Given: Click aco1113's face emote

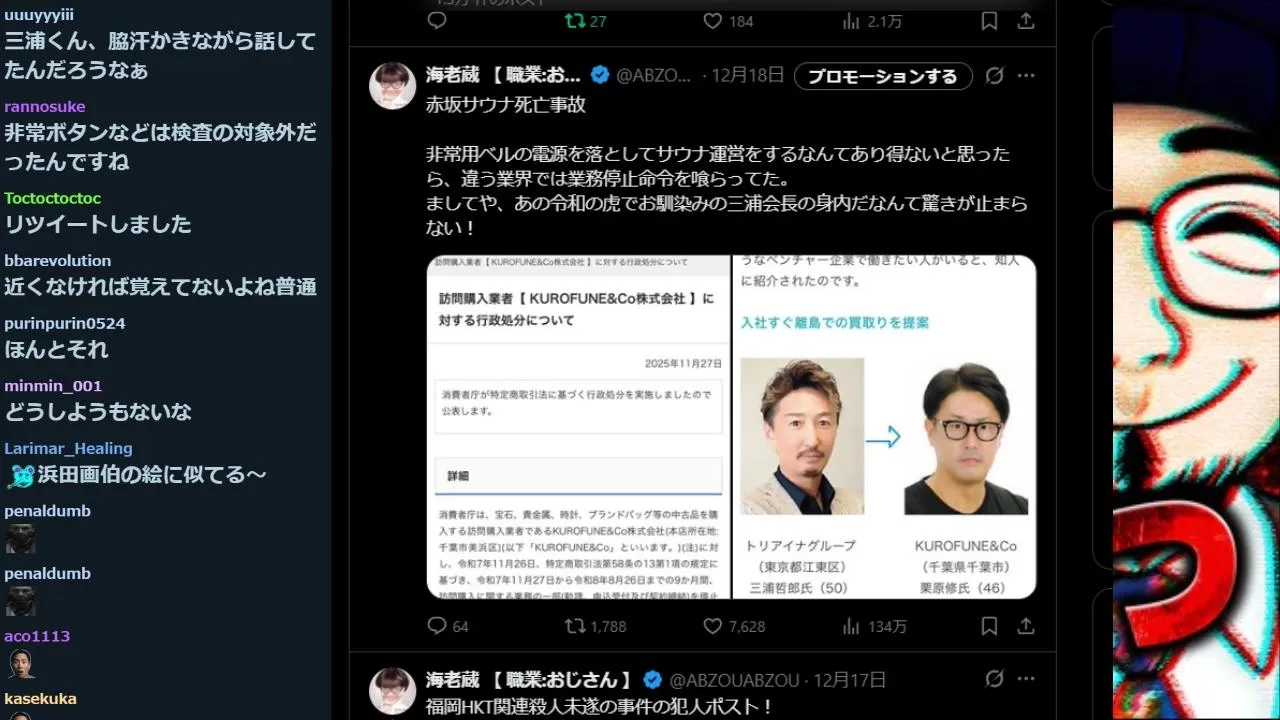Looking at the screenshot, I should (20, 663).
